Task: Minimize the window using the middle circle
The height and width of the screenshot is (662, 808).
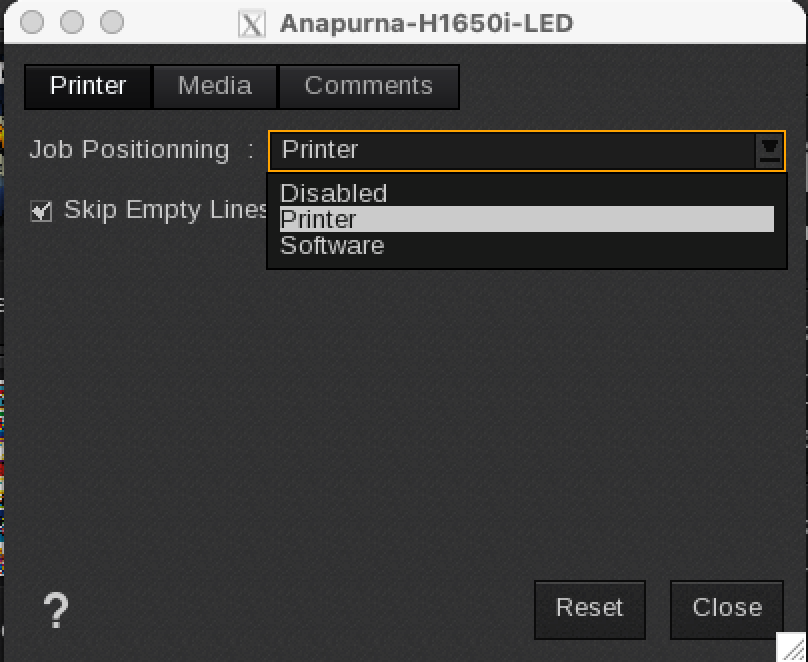Action: point(72,22)
